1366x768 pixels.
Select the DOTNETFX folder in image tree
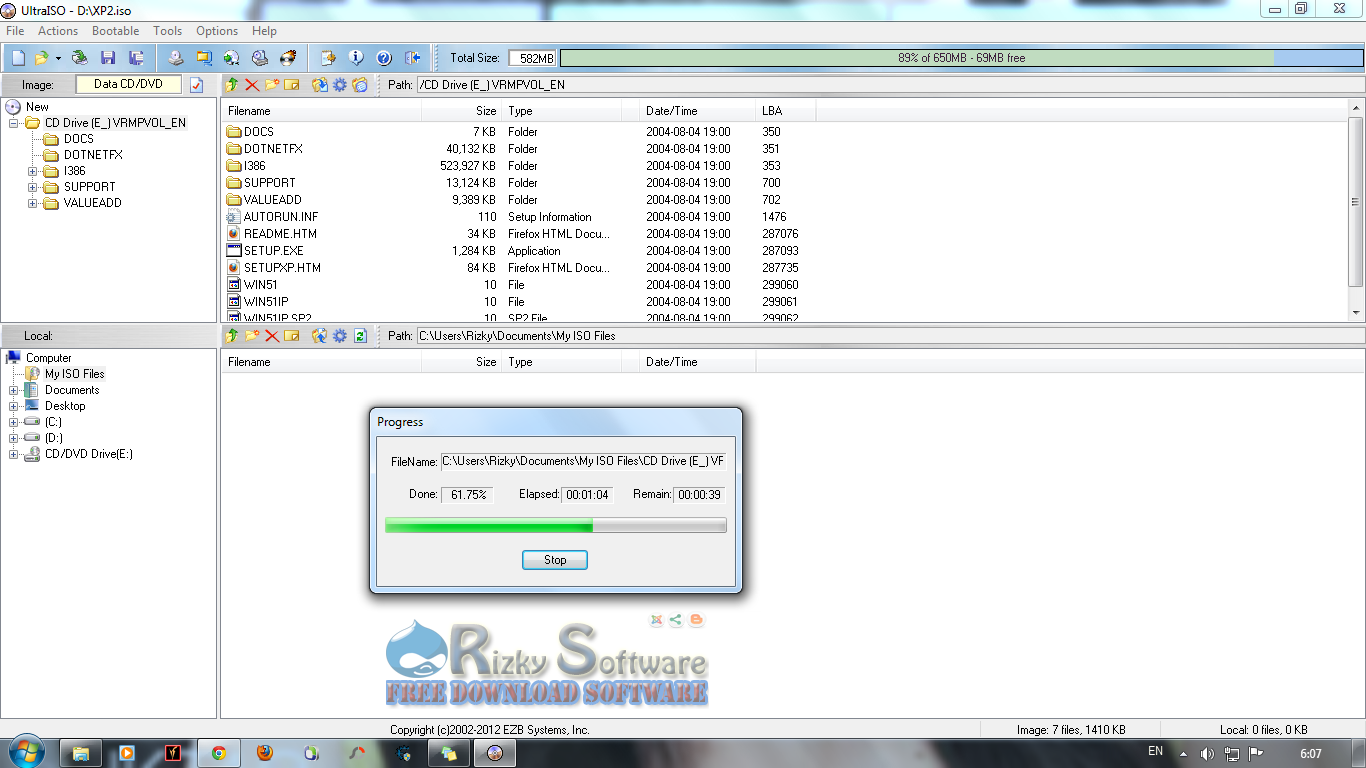(93, 155)
